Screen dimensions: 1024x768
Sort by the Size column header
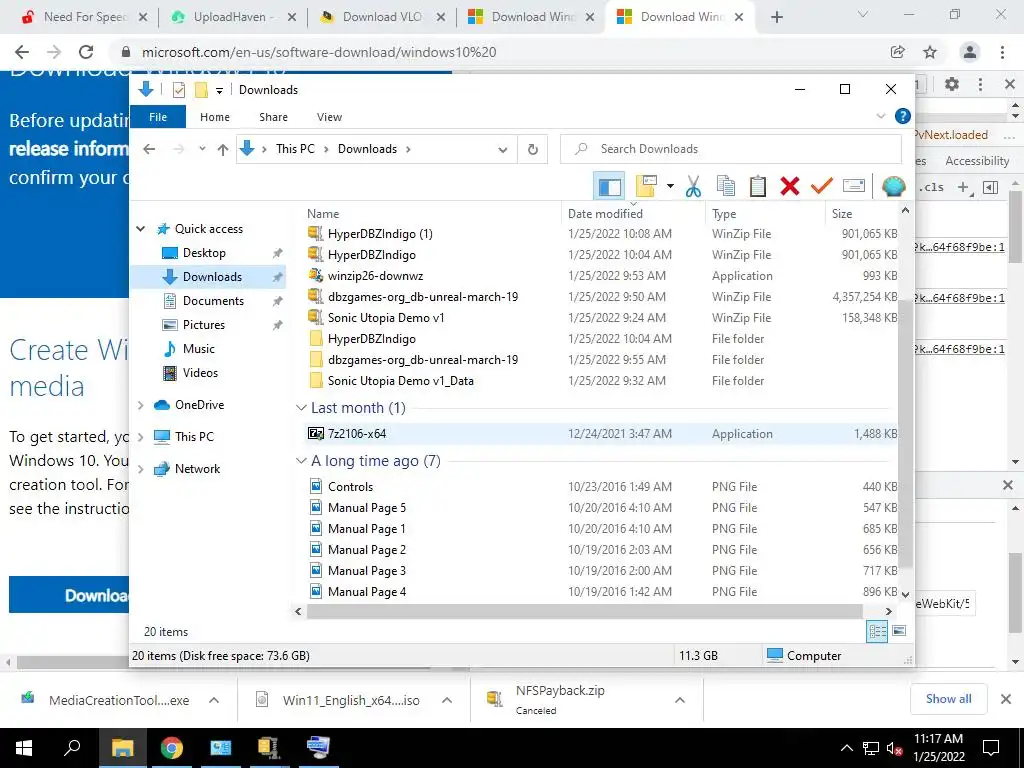coord(862,214)
